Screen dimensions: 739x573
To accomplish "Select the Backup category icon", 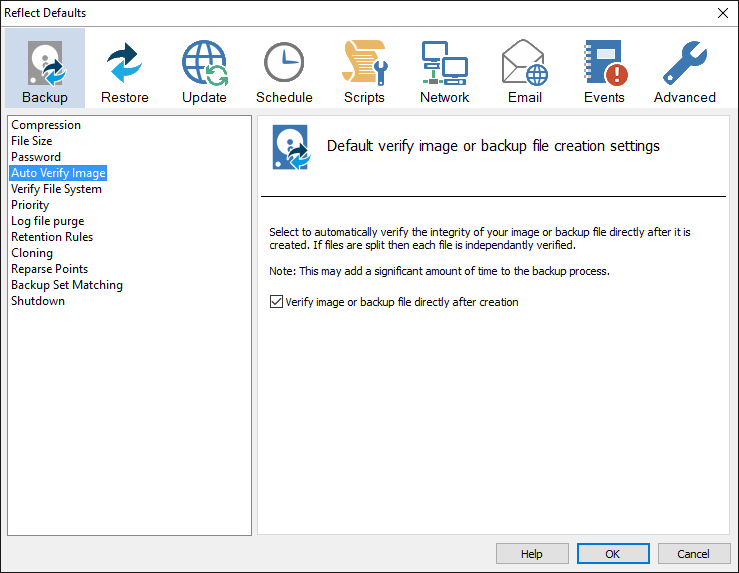I will (45, 70).
